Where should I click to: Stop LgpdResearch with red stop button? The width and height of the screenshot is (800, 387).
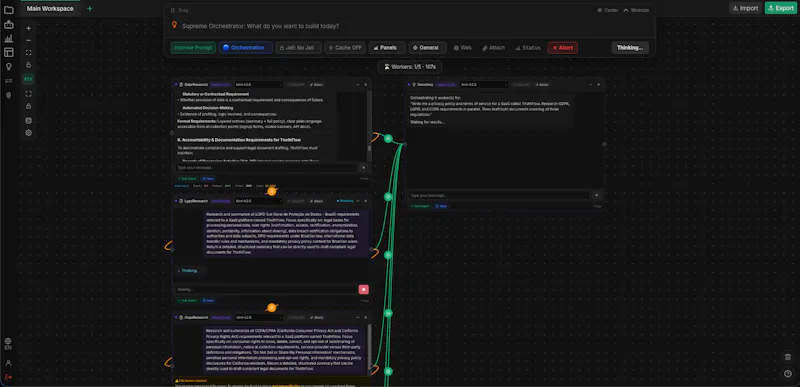(364, 290)
